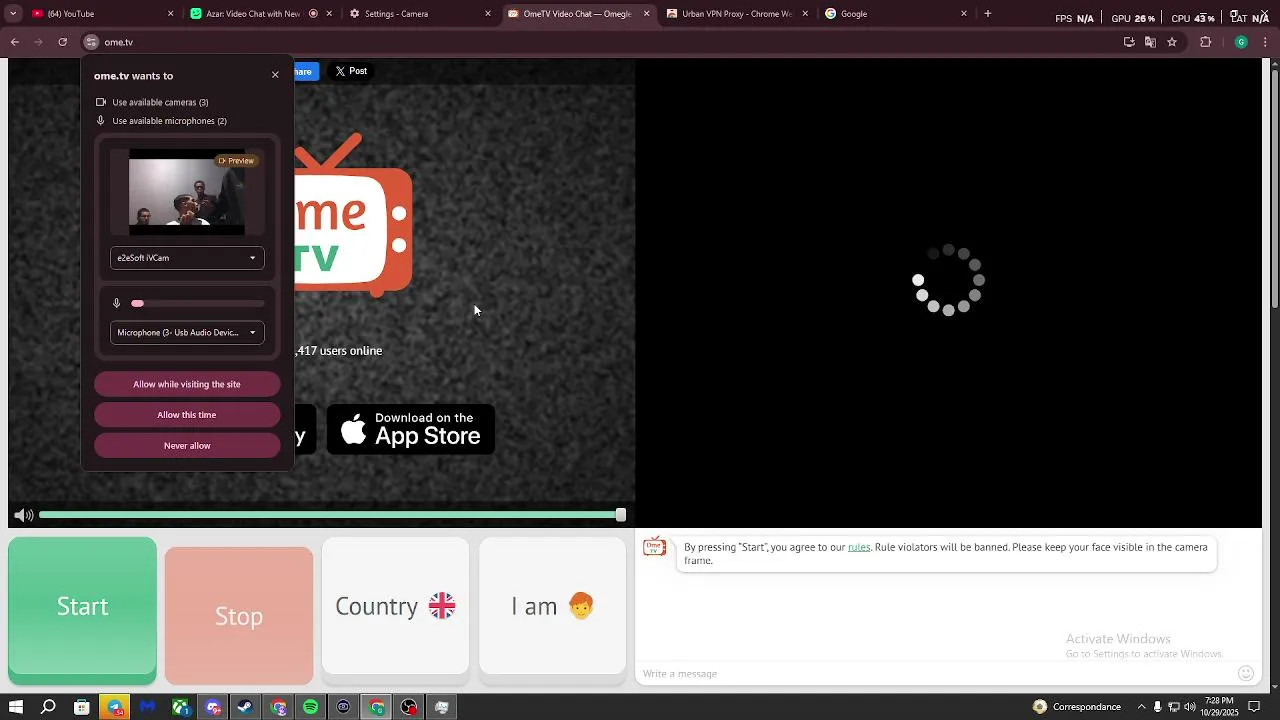The image size is (1280, 720).
Task: Click Allow while visiting the site
Action: (187, 384)
